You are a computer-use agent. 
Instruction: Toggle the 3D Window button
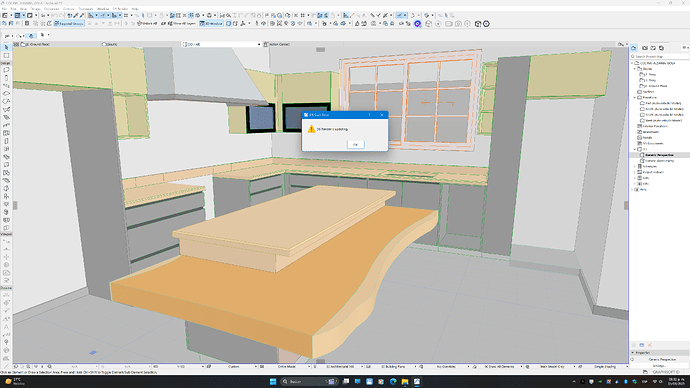click(212, 23)
